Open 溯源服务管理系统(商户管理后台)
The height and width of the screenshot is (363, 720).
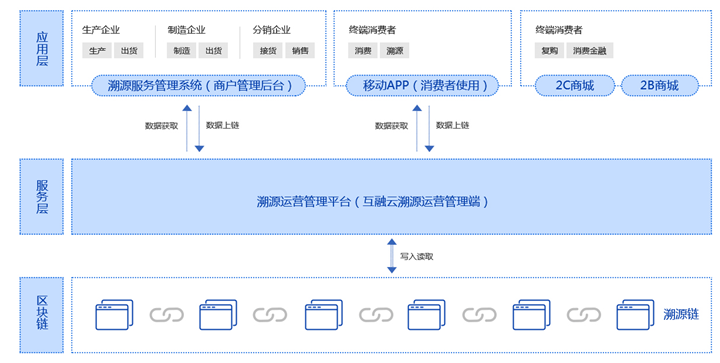(198, 85)
